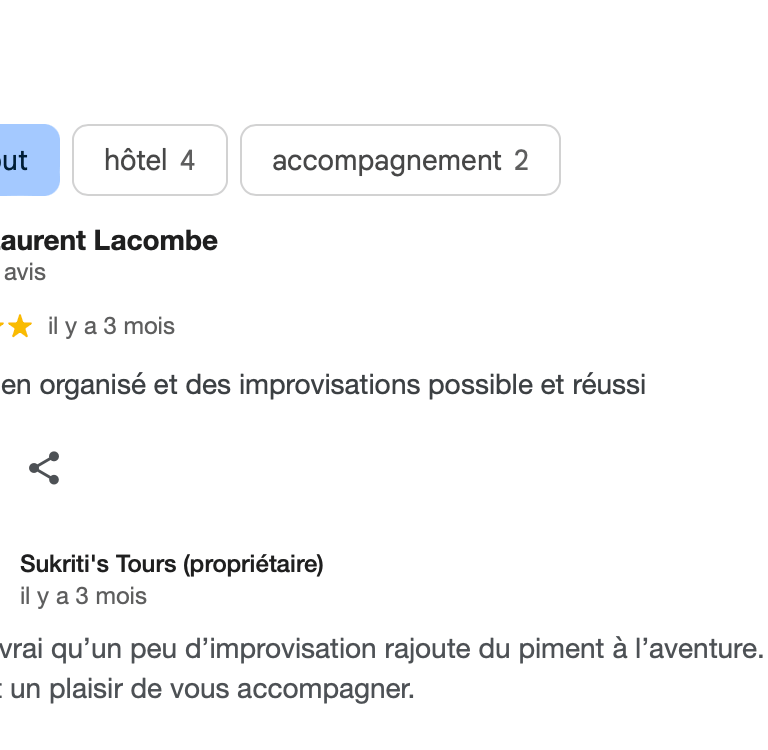Image resolution: width=768 pixels, height=750 pixels.
Task: Click the number 2 in the accompagnement chip
Action: tap(521, 160)
